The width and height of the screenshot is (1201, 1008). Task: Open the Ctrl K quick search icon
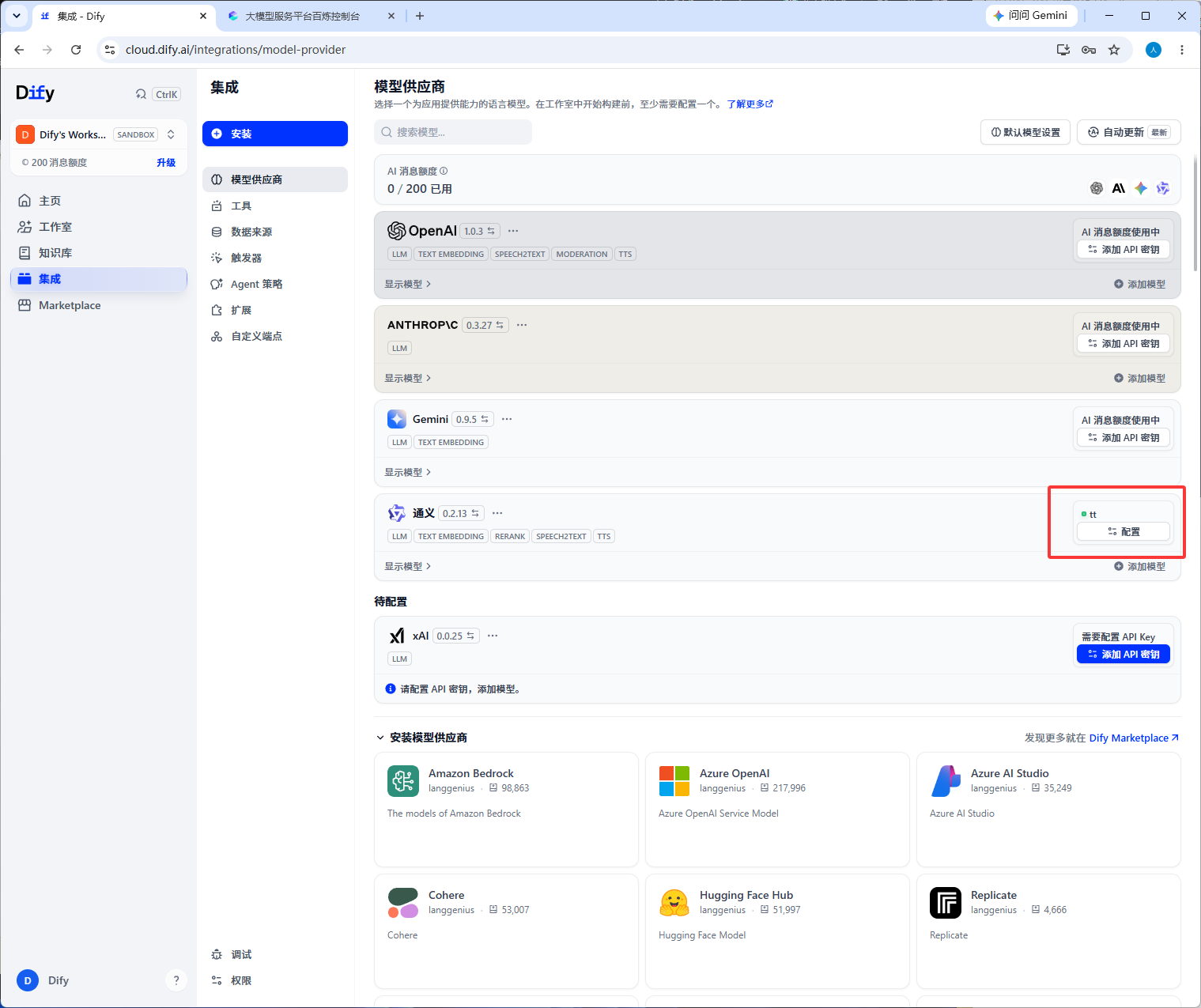click(141, 94)
